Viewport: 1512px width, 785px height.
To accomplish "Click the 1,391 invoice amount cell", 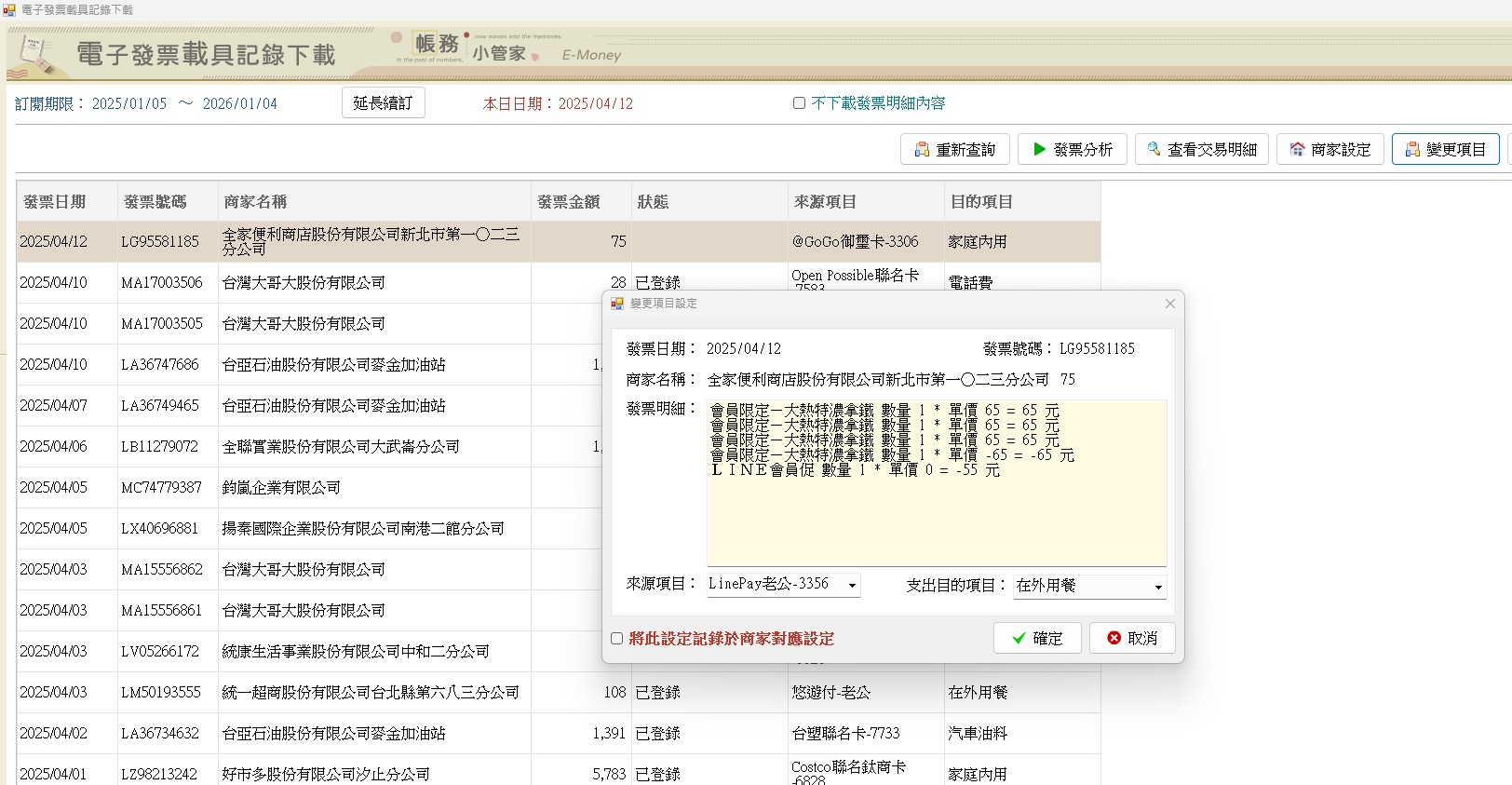I will point(581,733).
